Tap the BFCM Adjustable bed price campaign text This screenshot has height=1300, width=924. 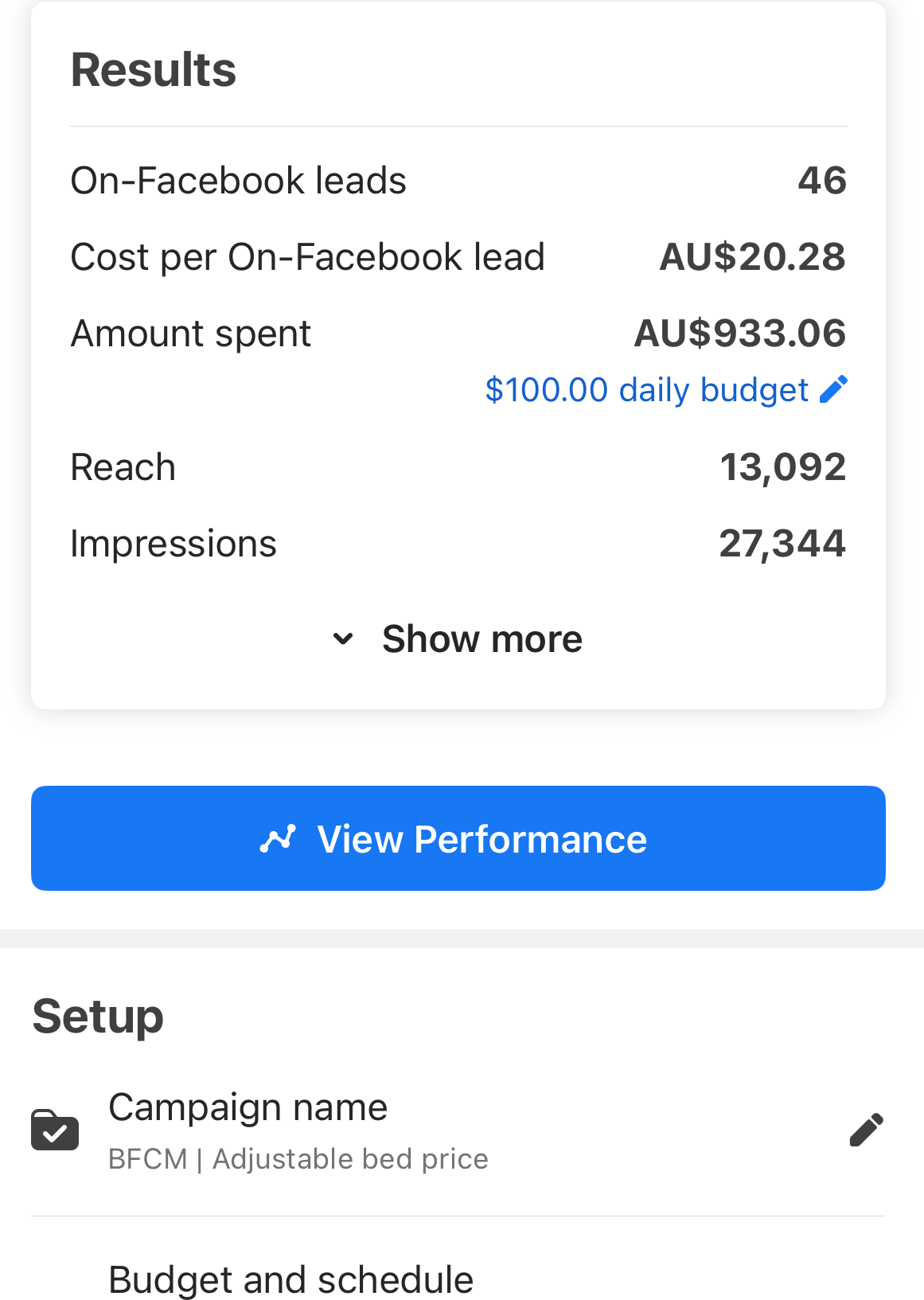coord(298,1160)
